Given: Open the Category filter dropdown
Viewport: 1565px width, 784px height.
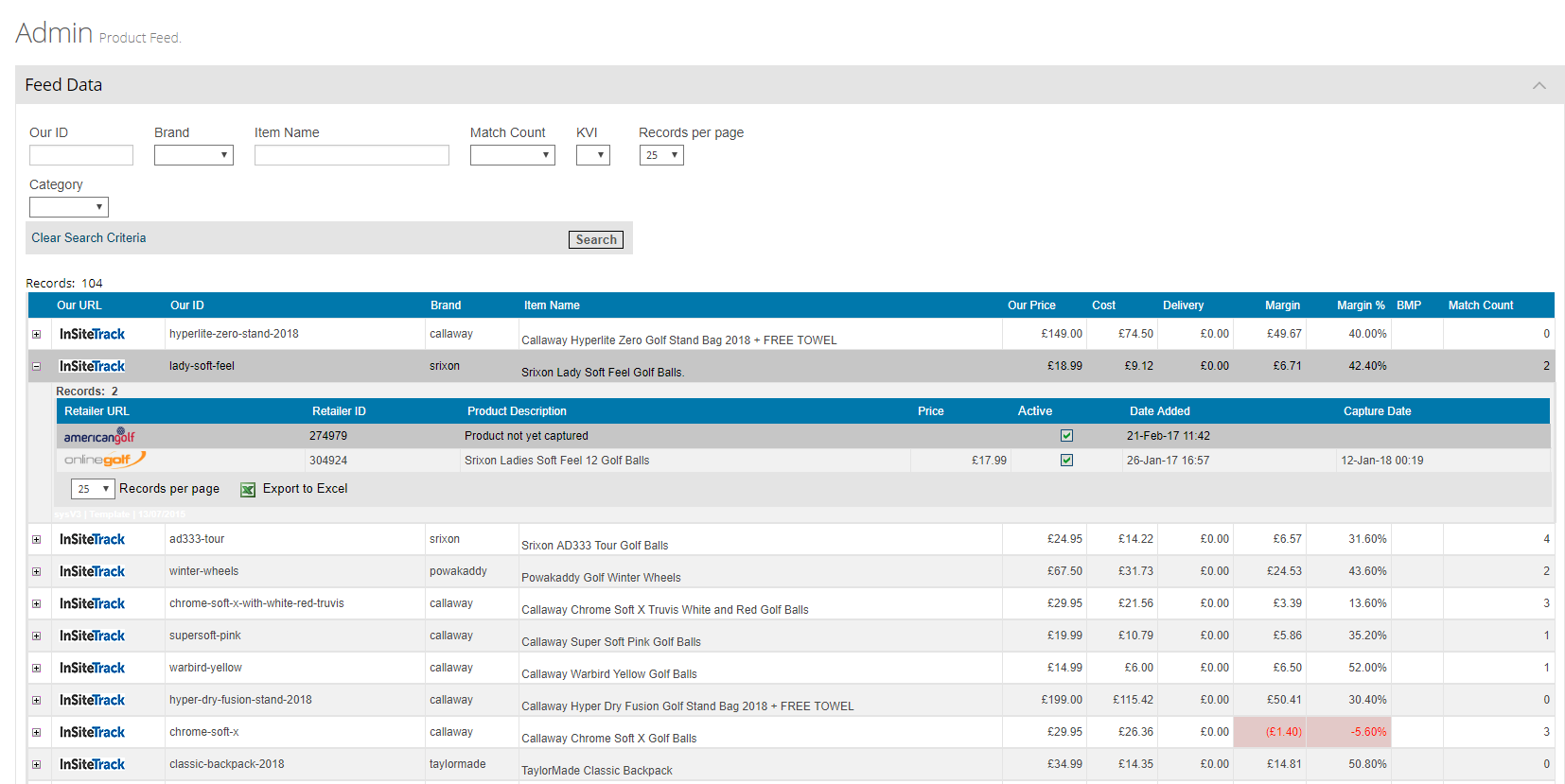Looking at the screenshot, I should (69, 207).
